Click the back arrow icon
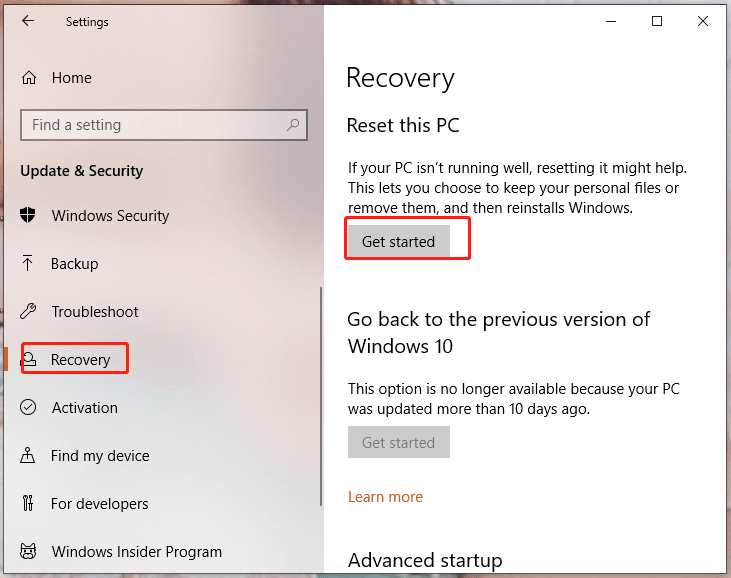The height and width of the screenshot is (578, 731). click(28, 21)
